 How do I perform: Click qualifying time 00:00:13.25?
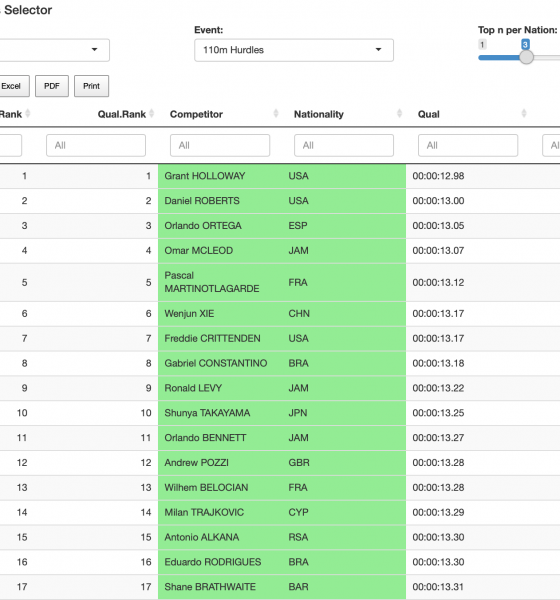click(x=438, y=413)
